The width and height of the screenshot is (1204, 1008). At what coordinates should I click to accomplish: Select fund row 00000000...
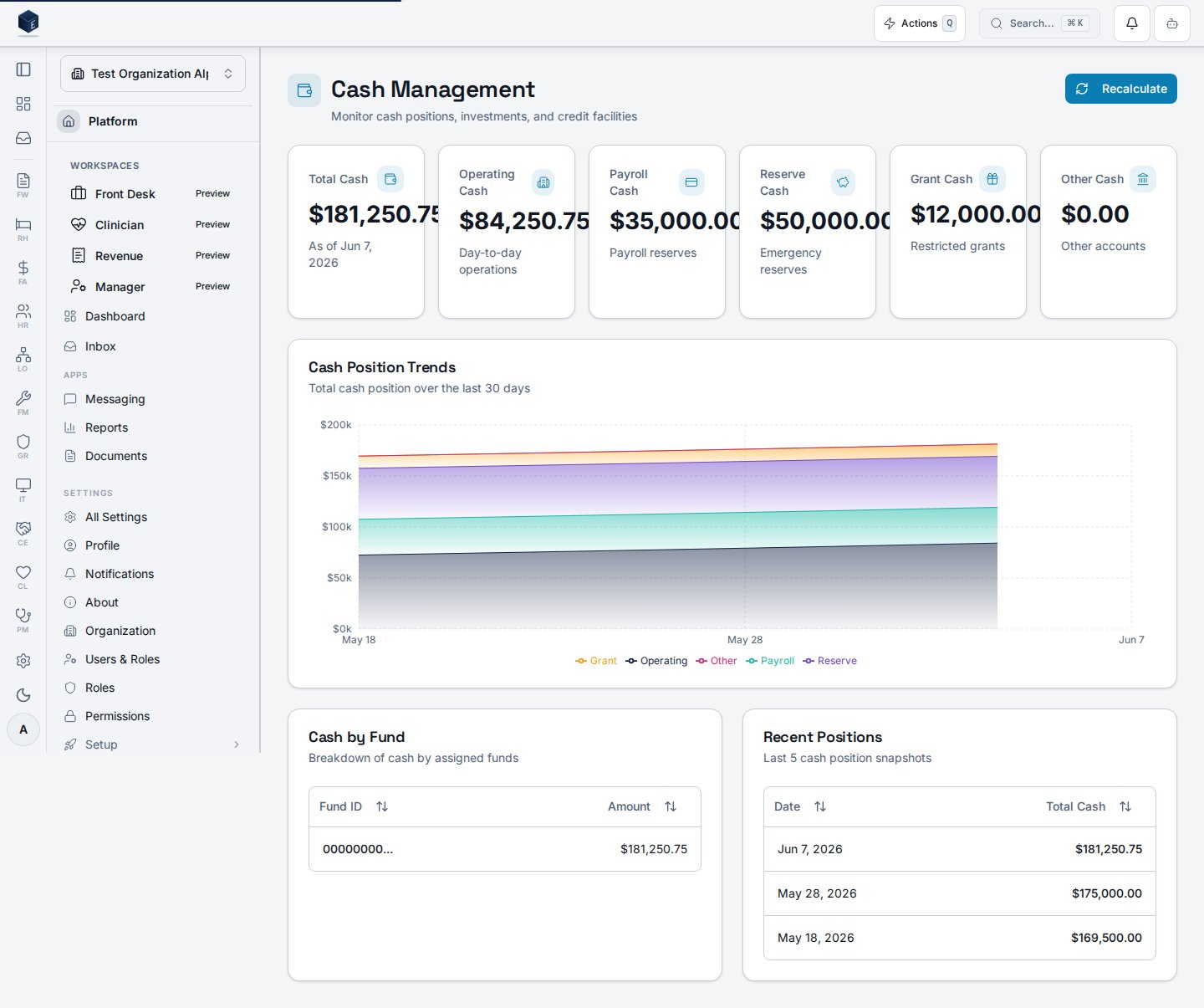(x=505, y=849)
